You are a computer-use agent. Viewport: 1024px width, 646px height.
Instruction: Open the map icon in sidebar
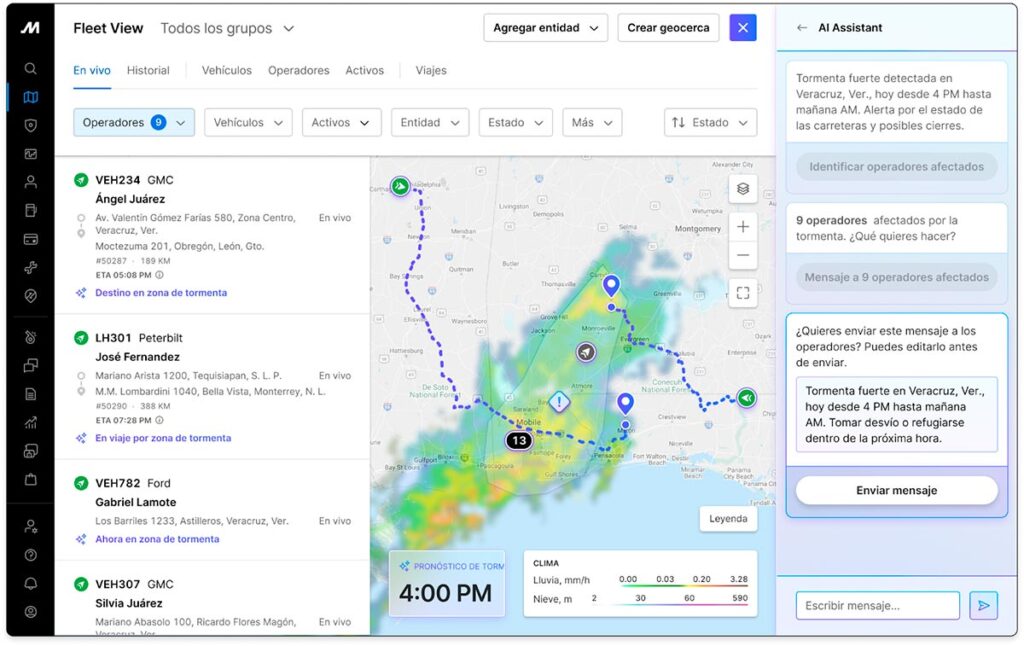(x=30, y=97)
